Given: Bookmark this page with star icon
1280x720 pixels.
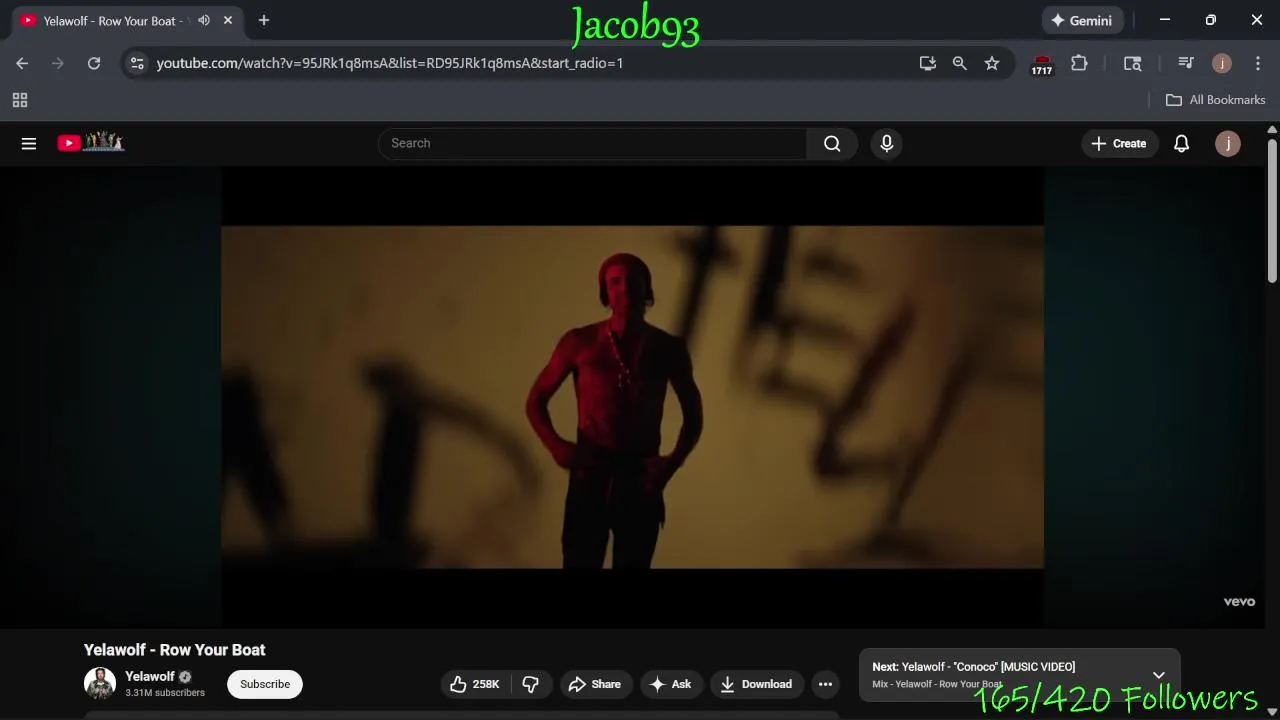Looking at the screenshot, I should pyautogui.click(x=992, y=63).
